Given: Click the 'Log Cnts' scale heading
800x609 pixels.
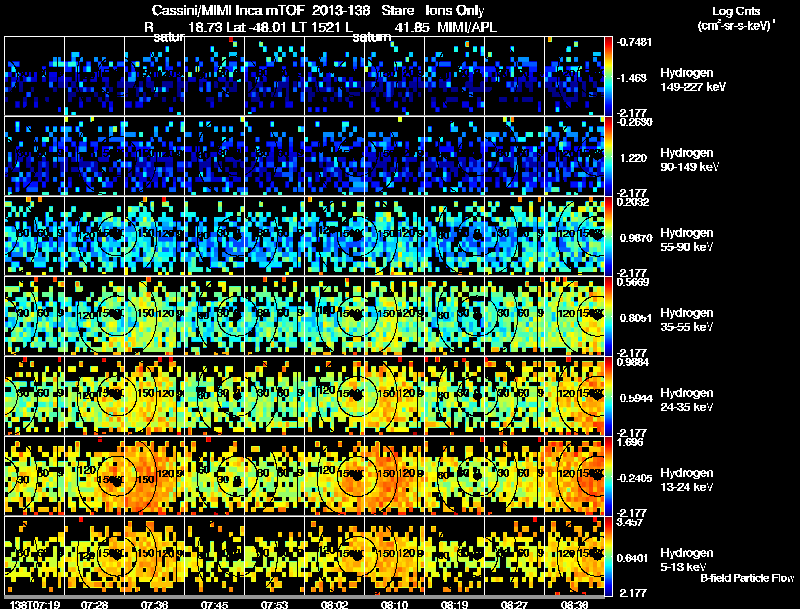Looking at the screenshot, I should point(736,12).
